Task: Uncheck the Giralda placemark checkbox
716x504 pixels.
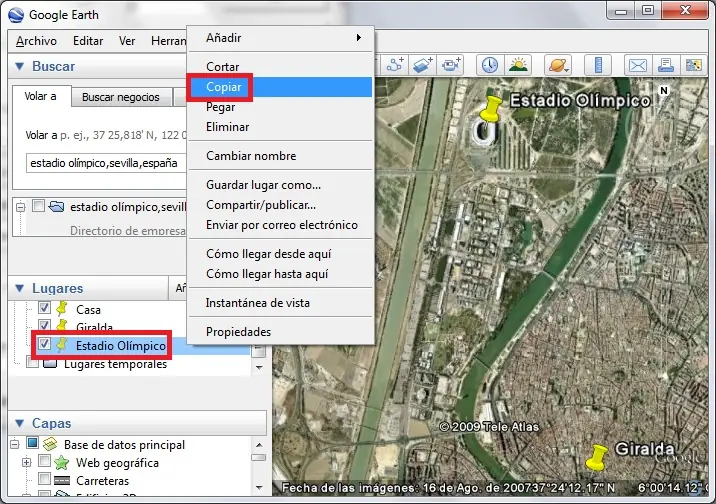Action: click(x=44, y=326)
